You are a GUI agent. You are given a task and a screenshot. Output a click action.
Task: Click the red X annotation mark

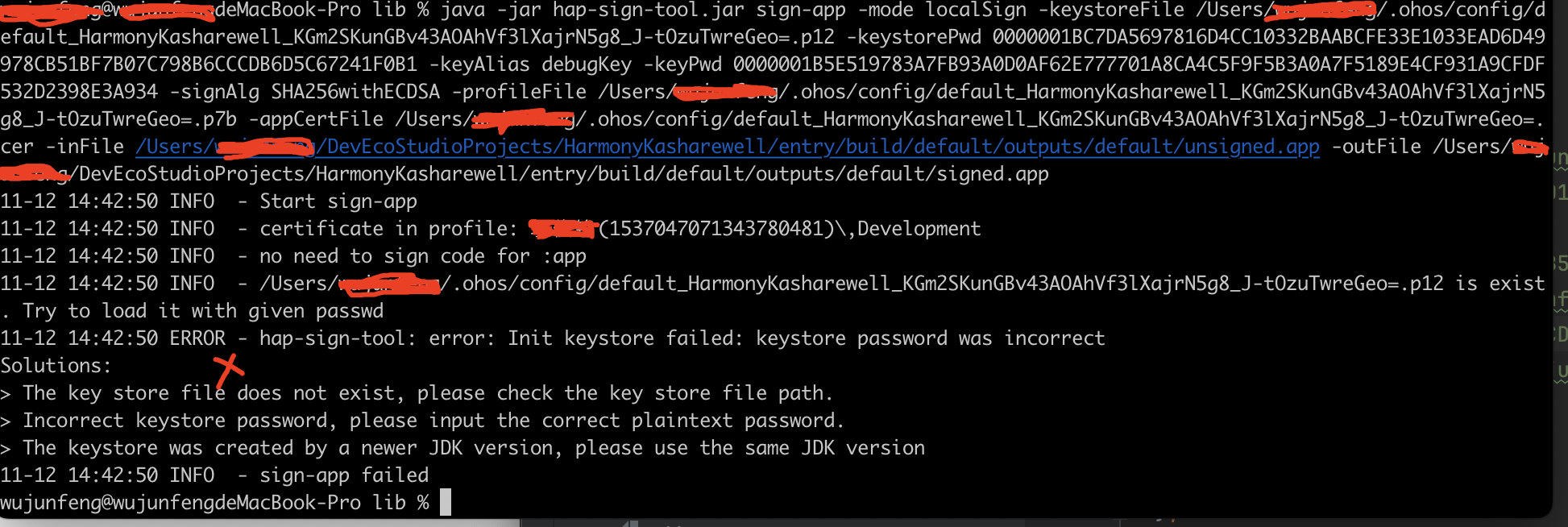click(x=228, y=370)
